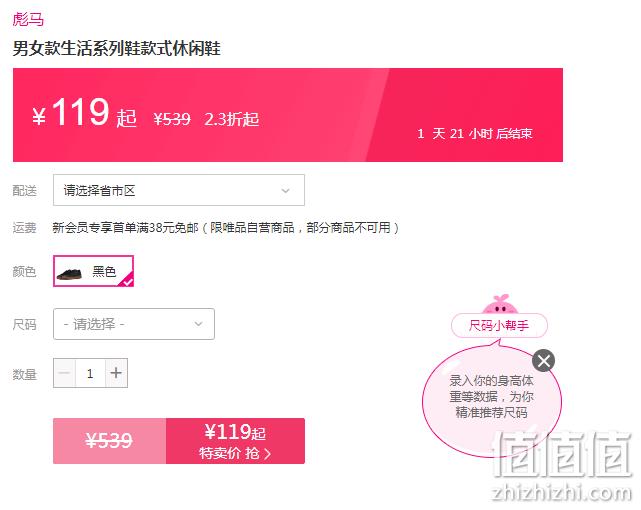The width and height of the screenshot is (641, 510).
Task: Close the size helper tip bubble
Action: [x=543, y=360]
